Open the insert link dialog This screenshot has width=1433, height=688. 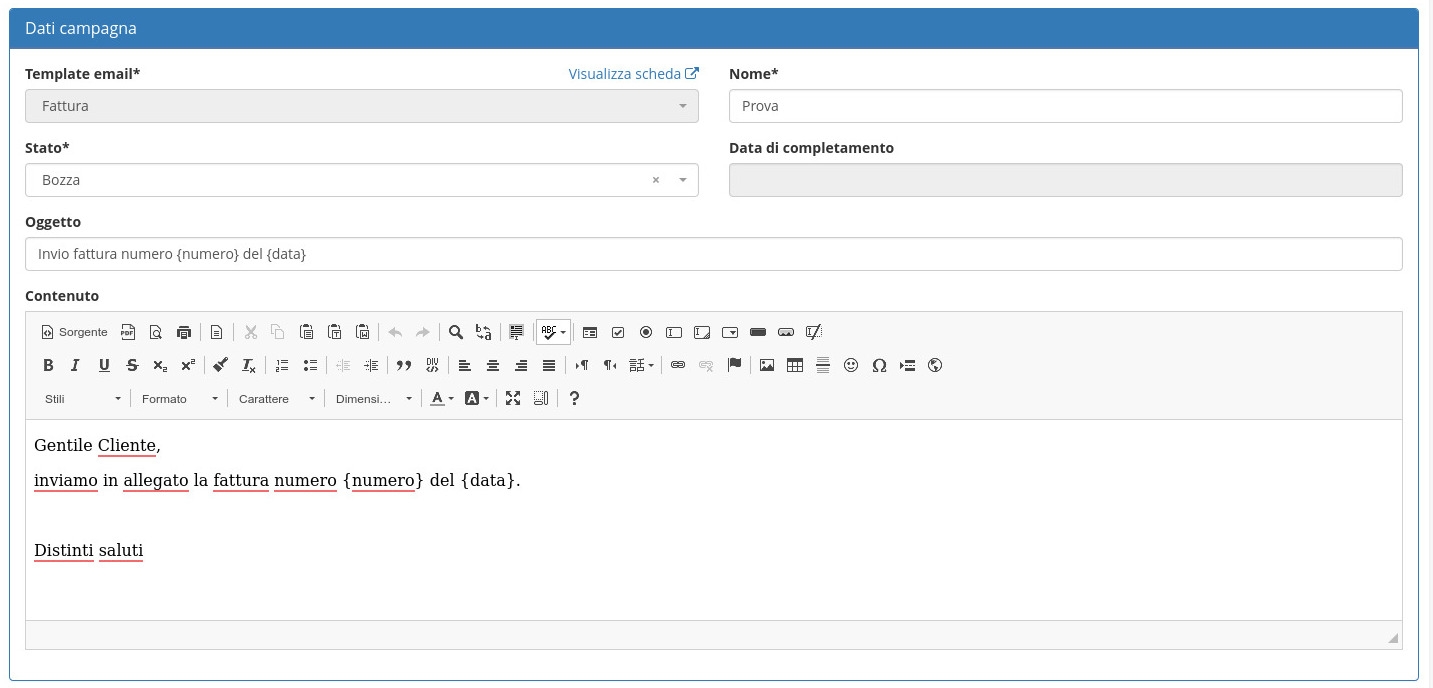[x=678, y=365]
